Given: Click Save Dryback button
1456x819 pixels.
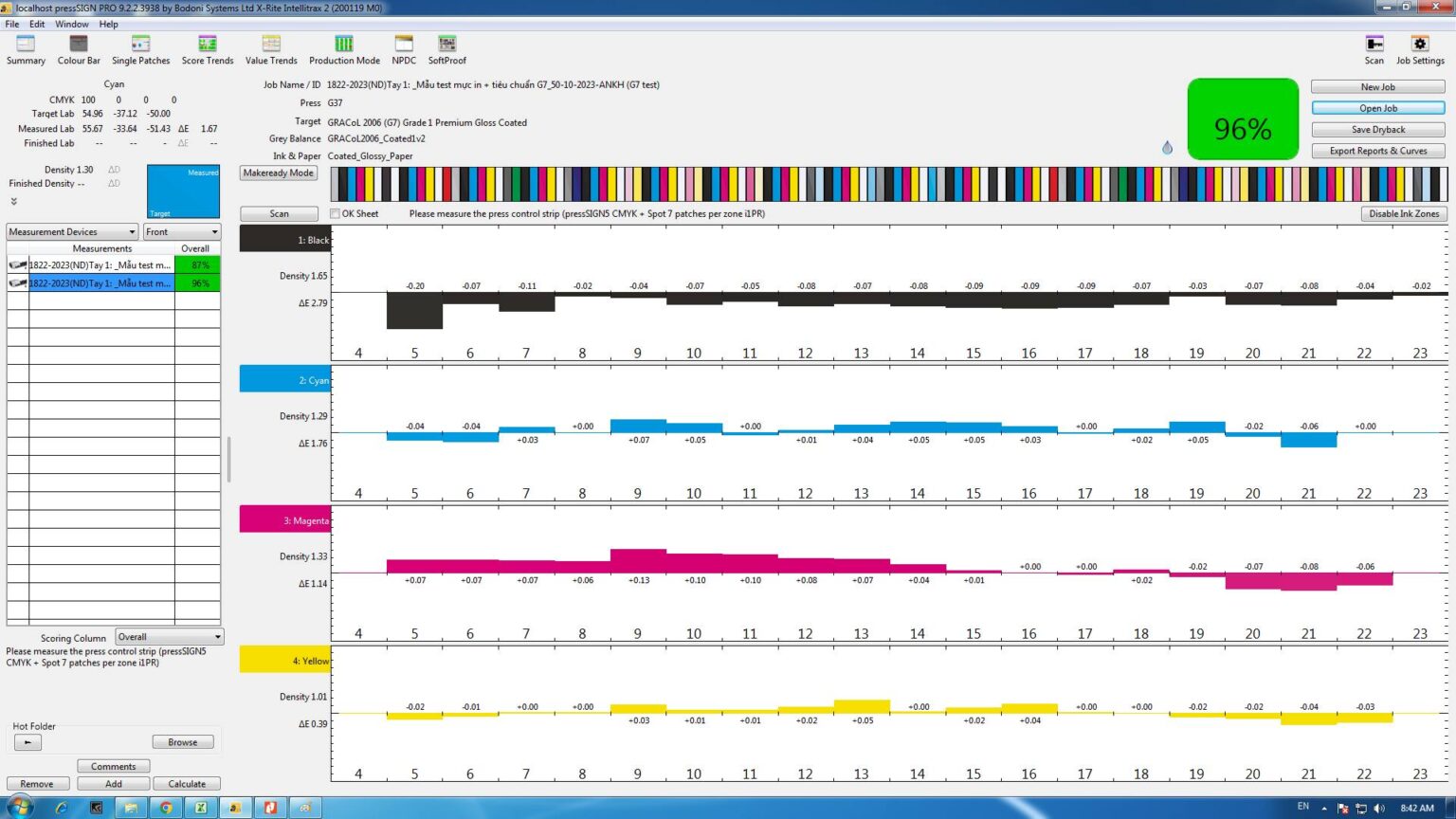Looking at the screenshot, I should coord(1378,129).
